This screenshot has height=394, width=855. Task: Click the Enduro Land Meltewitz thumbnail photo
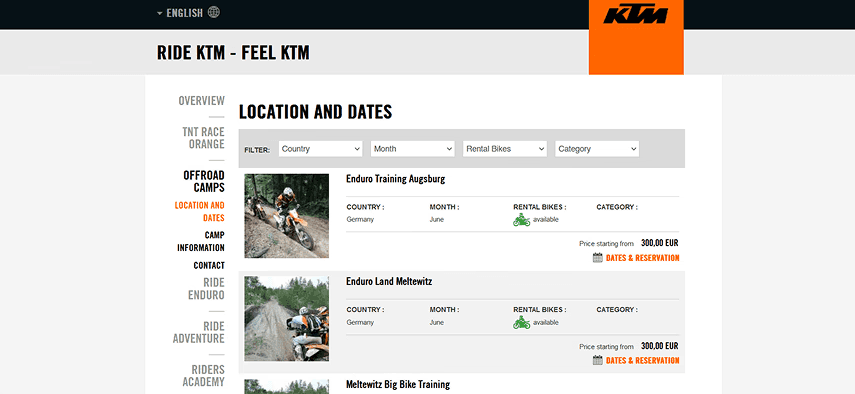tap(286, 318)
